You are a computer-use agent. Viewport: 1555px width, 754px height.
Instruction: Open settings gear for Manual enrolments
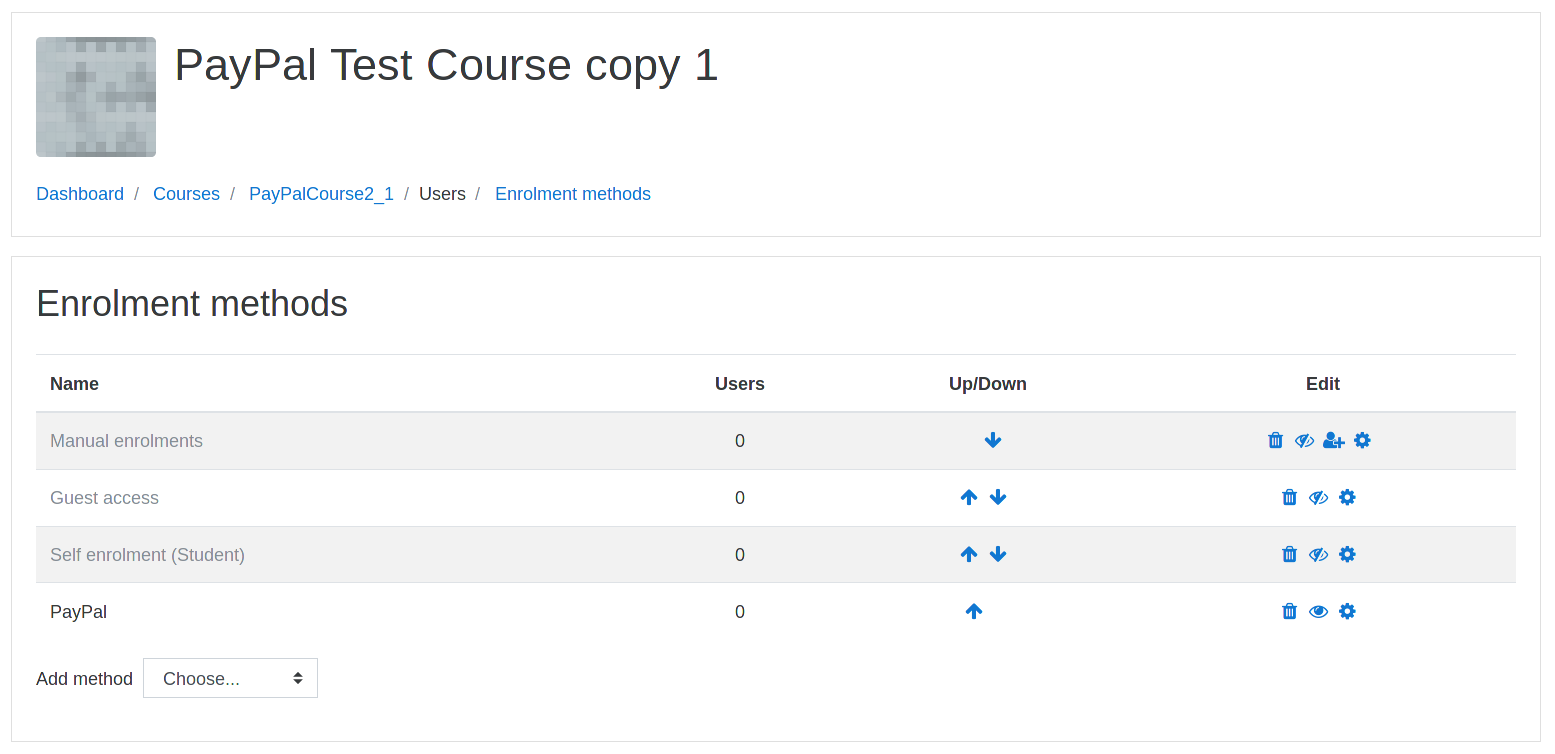pos(1362,440)
